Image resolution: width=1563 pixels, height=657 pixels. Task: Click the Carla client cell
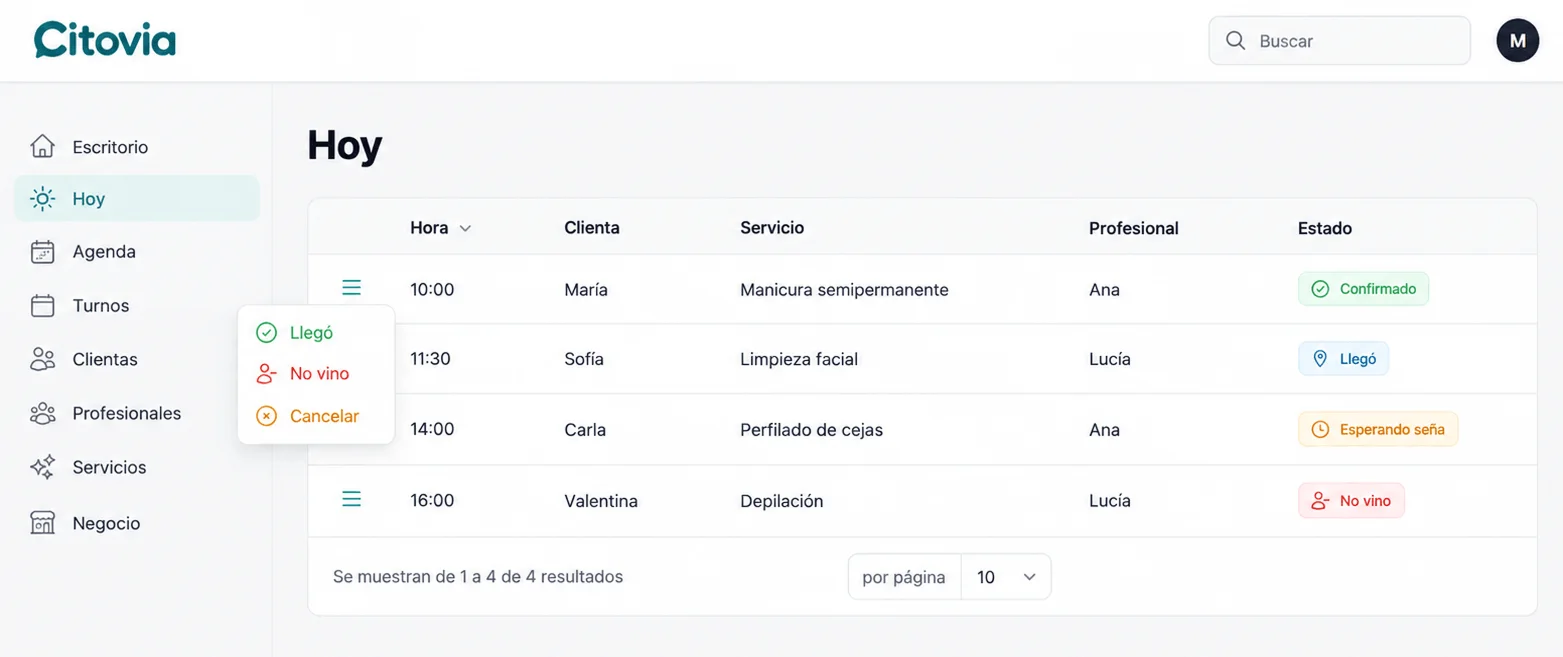(585, 430)
